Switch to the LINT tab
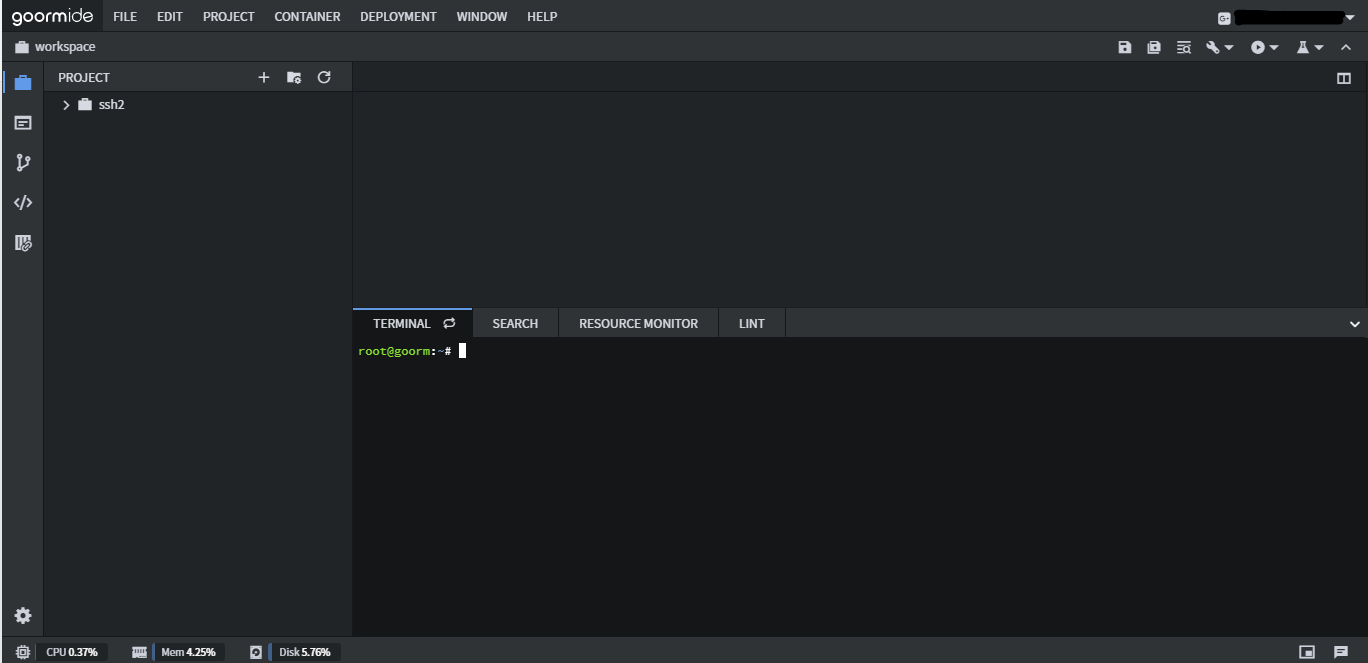Viewport: 1368px width, 663px height. (x=752, y=324)
